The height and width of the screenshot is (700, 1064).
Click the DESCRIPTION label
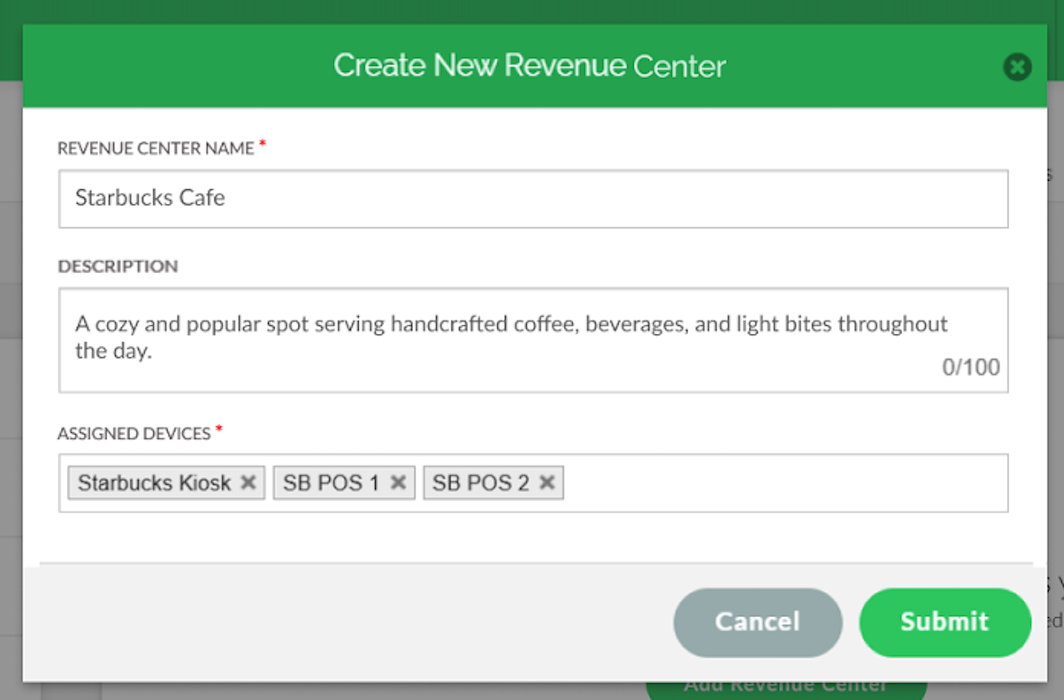point(118,266)
